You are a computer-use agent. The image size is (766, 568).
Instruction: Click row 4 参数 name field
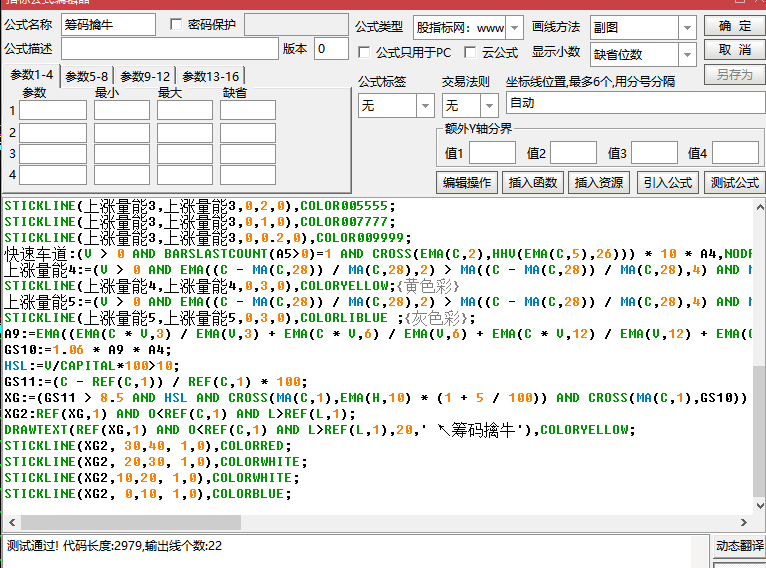(x=53, y=175)
